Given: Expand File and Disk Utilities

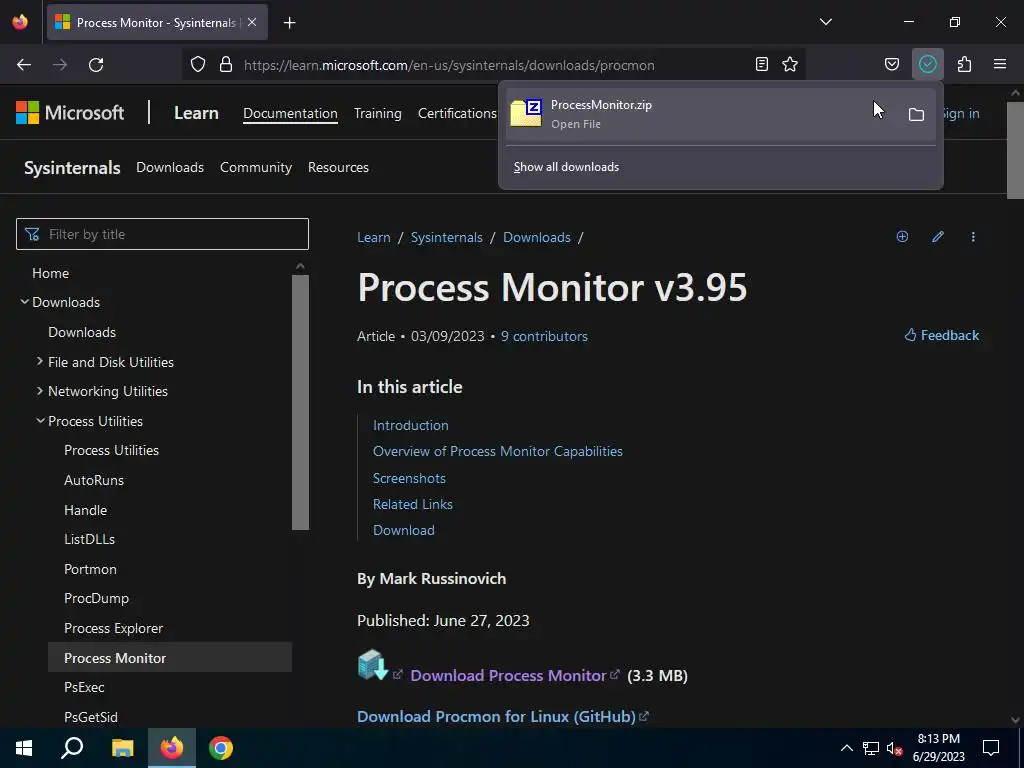Looking at the screenshot, I should (x=40, y=361).
